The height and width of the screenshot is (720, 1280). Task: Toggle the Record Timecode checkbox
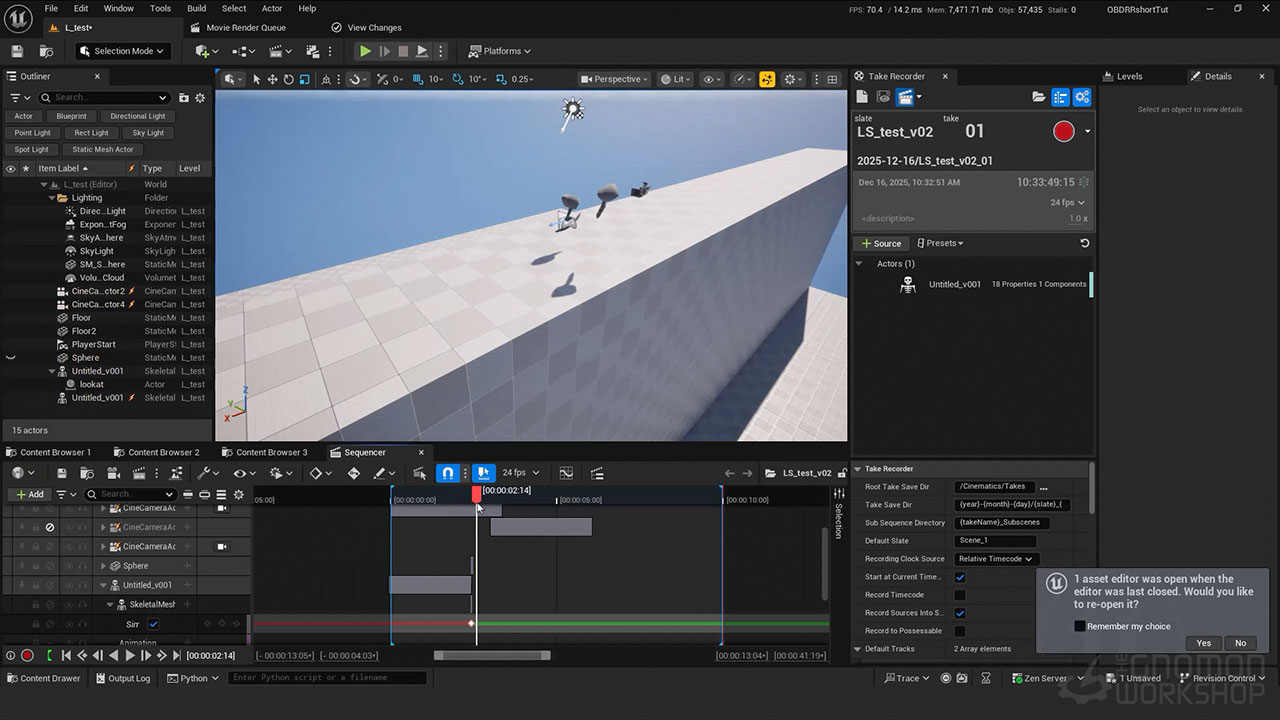click(960, 595)
